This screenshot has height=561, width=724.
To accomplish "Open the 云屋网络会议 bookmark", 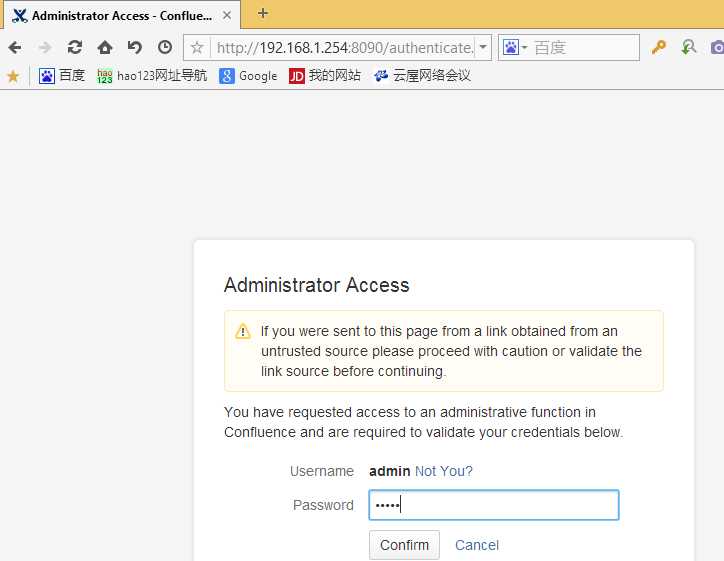I will 422,75.
